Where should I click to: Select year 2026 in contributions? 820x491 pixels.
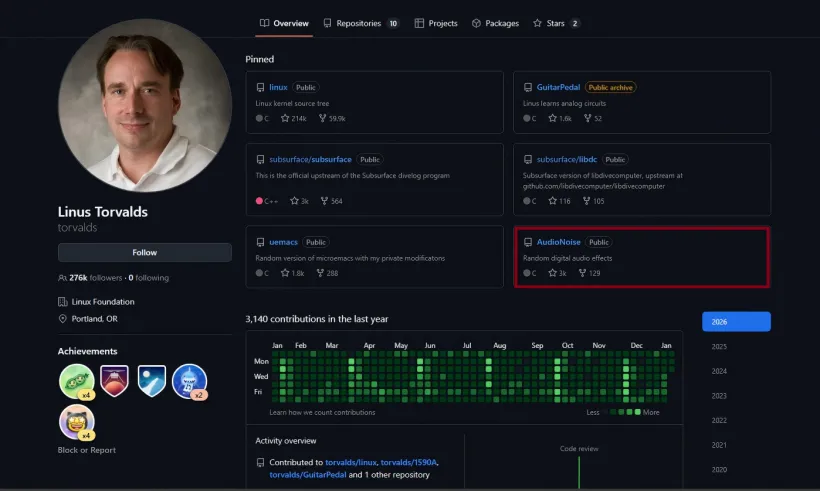click(736, 322)
